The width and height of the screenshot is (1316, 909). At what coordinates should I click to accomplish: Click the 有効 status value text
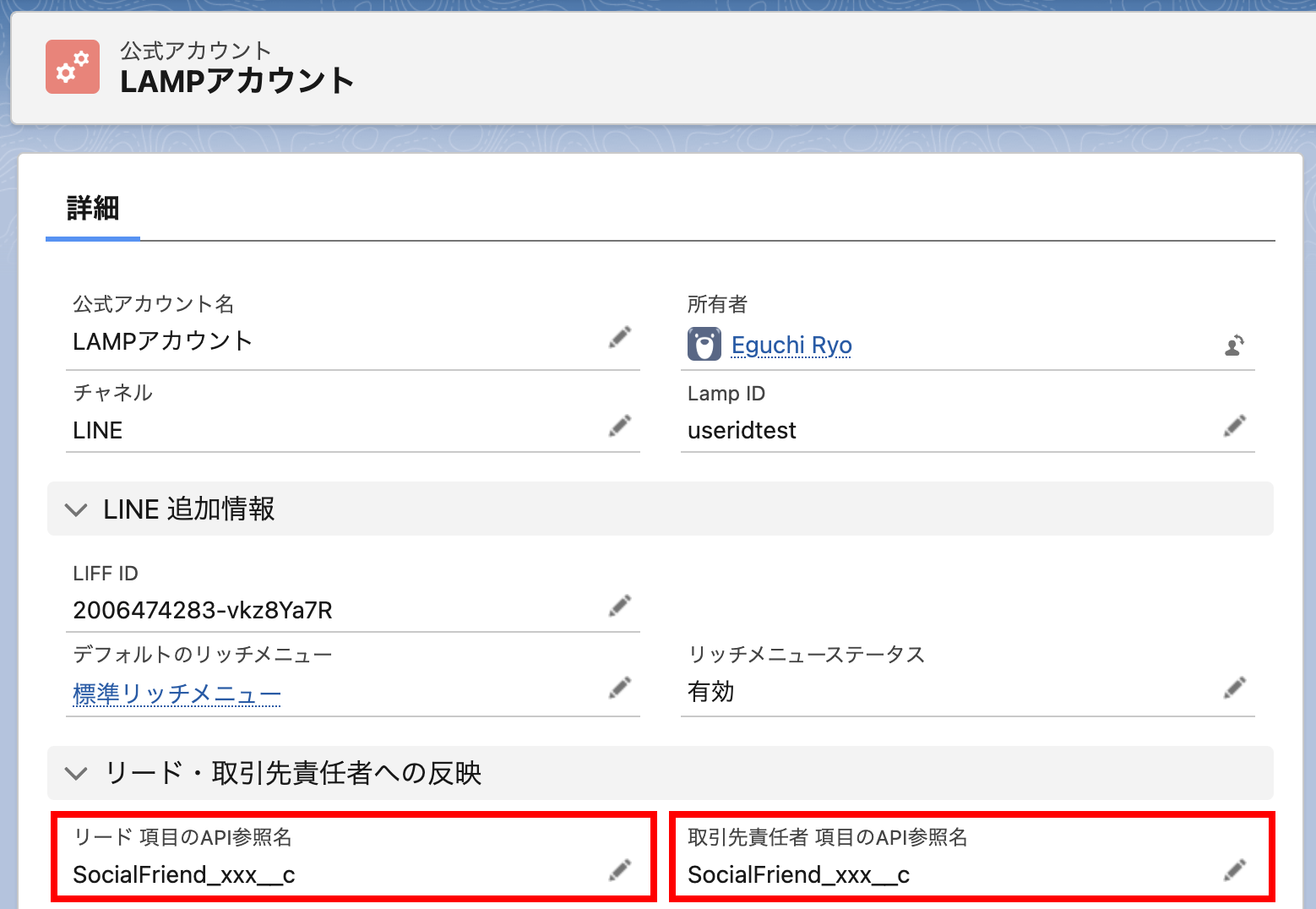[711, 692]
